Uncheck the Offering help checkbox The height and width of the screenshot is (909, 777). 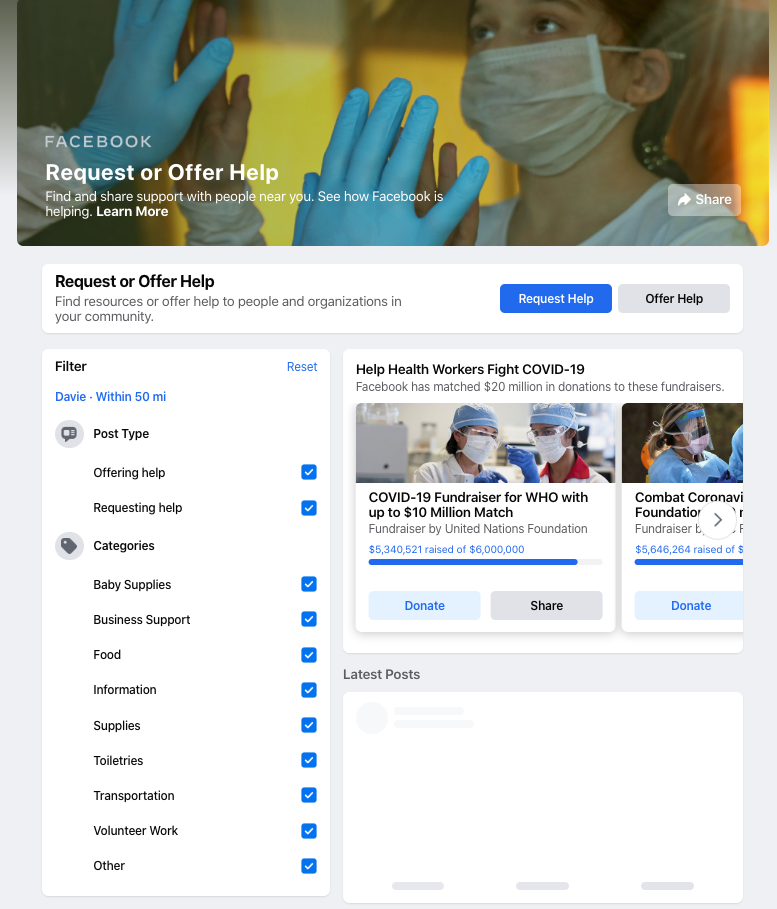(309, 472)
